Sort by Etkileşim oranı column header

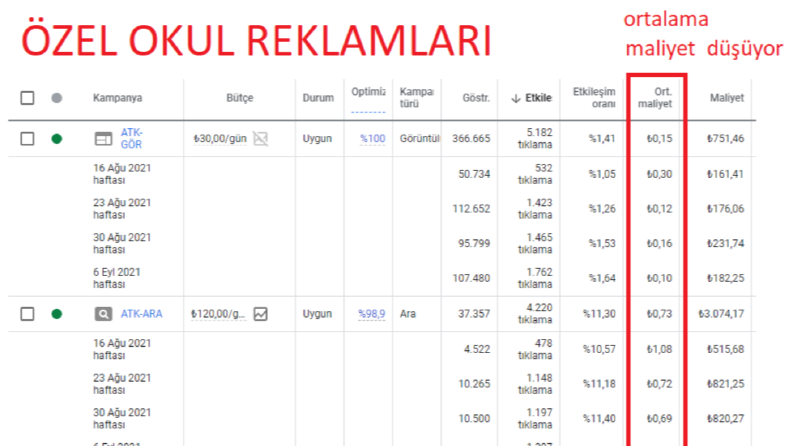(594, 98)
